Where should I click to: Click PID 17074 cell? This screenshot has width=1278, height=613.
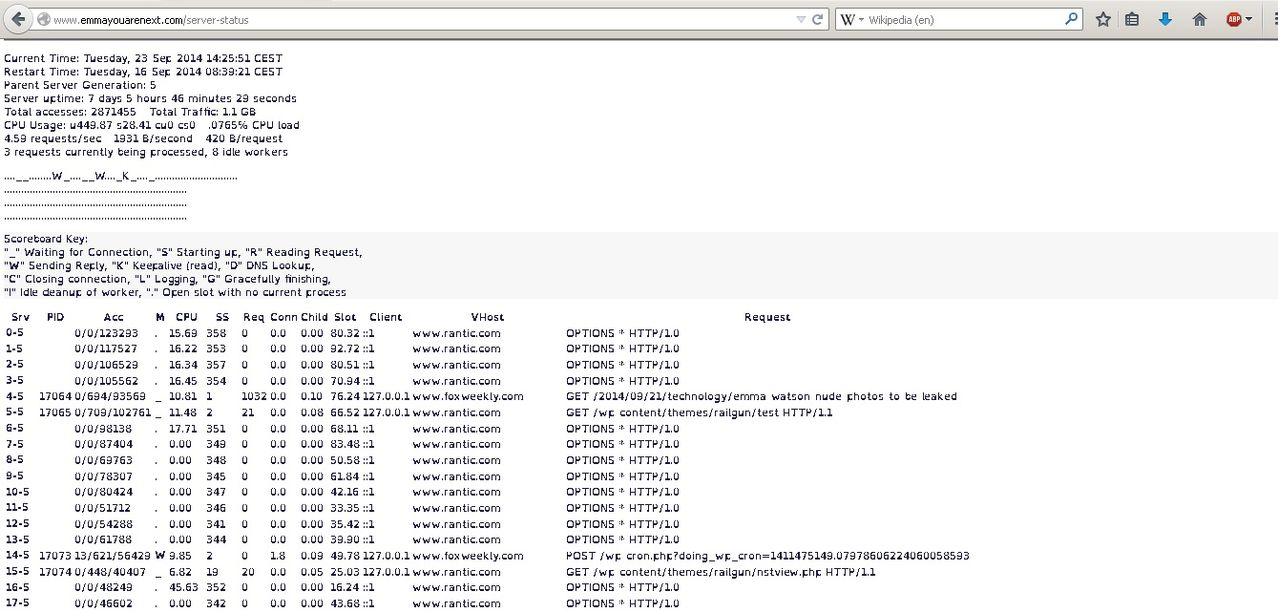point(55,572)
